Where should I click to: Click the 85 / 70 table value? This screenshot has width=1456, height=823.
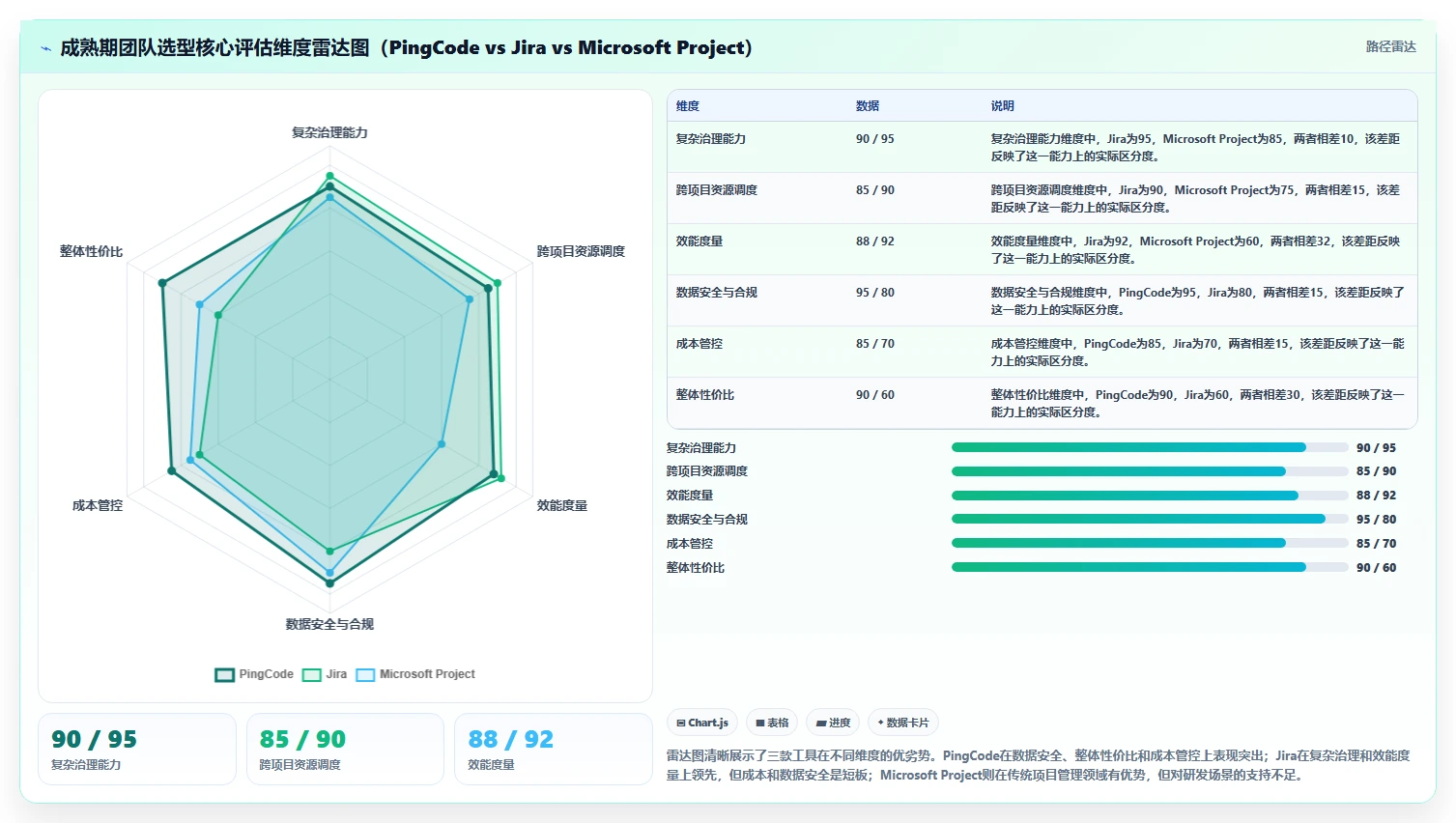(875, 344)
